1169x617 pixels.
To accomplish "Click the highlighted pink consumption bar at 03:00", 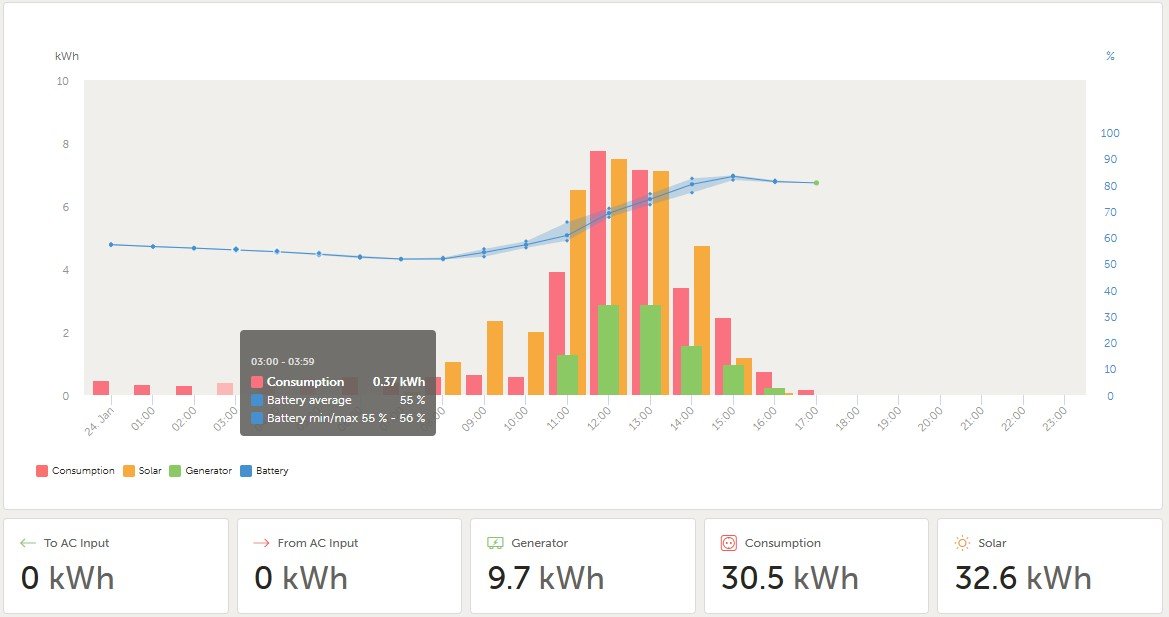I will coord(225,388).
